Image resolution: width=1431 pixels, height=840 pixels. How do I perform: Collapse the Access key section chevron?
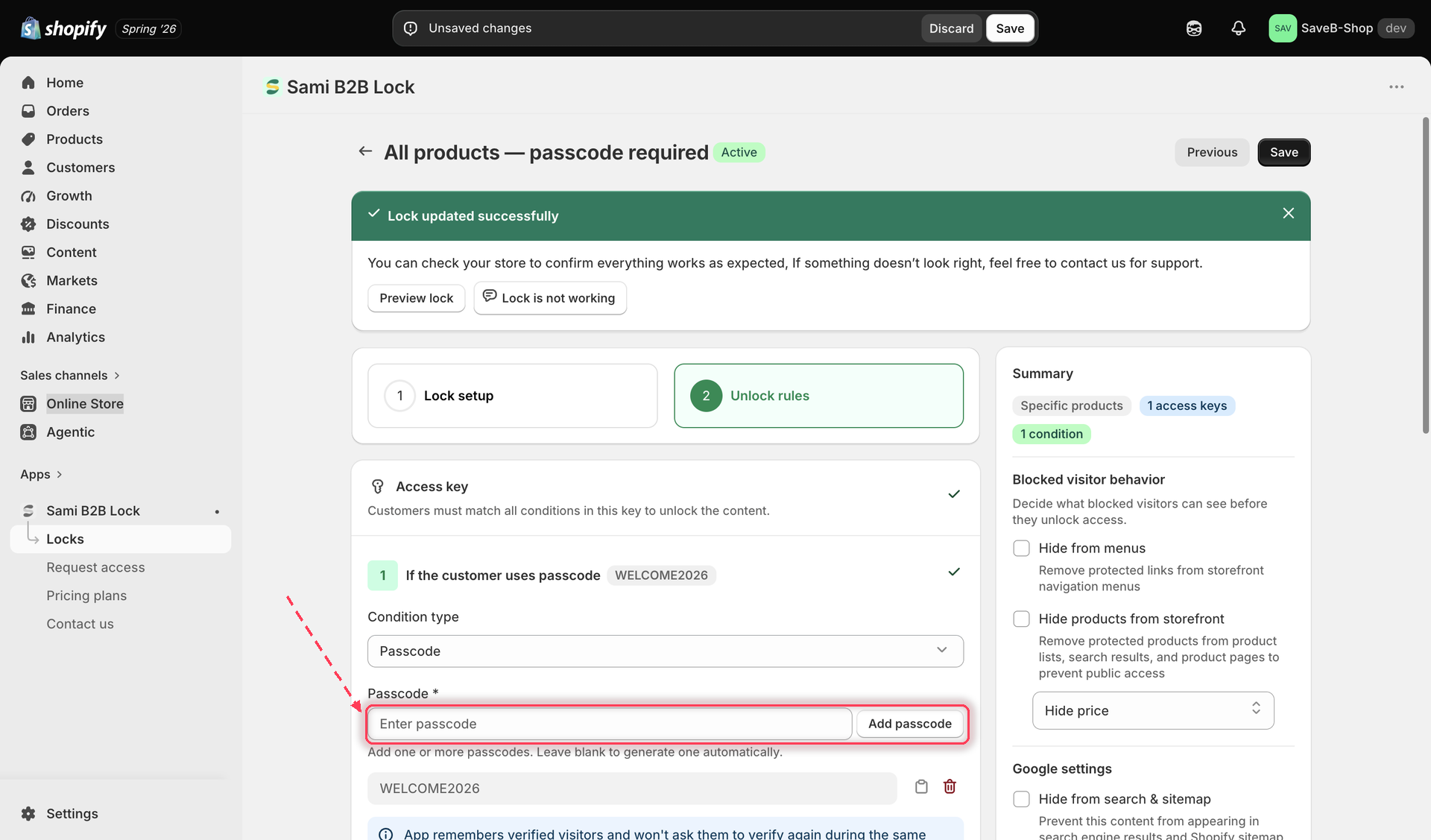click(x=953, y=494)
